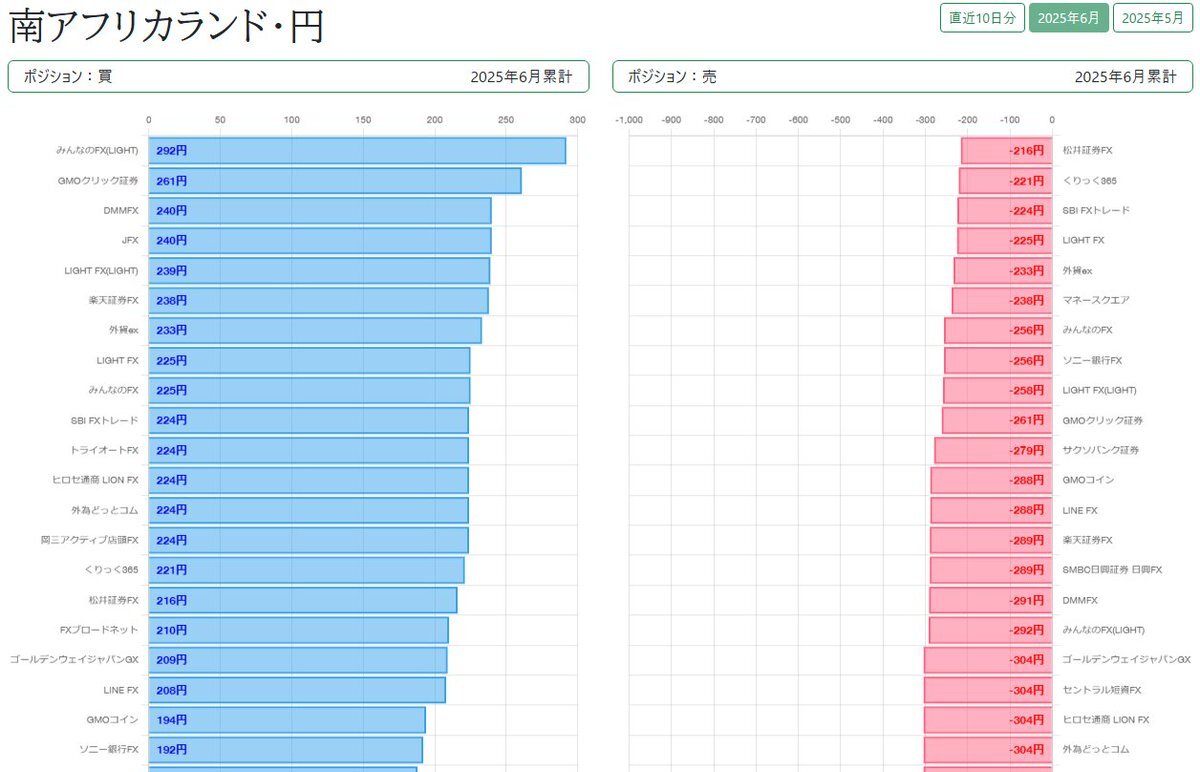Click the blue 261円 bar for GMOクリック証券

click(x=335, y=181)
